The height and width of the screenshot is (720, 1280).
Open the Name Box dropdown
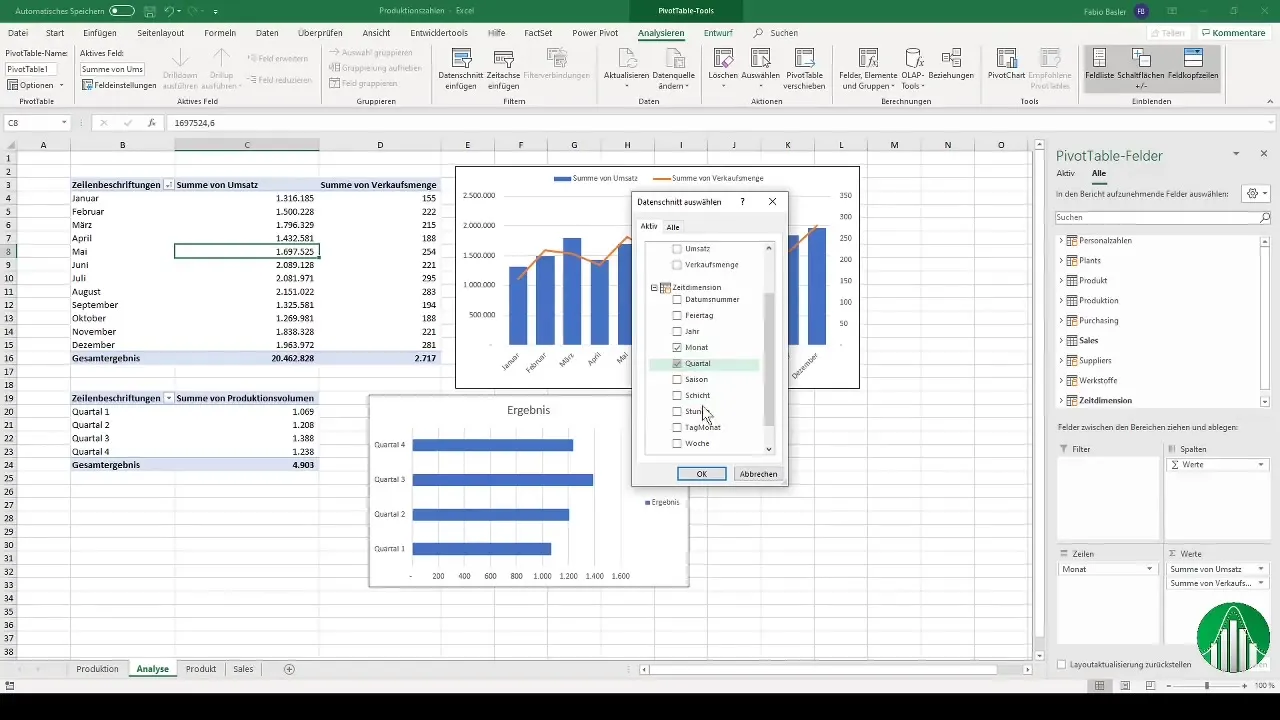tap(64, 123)
